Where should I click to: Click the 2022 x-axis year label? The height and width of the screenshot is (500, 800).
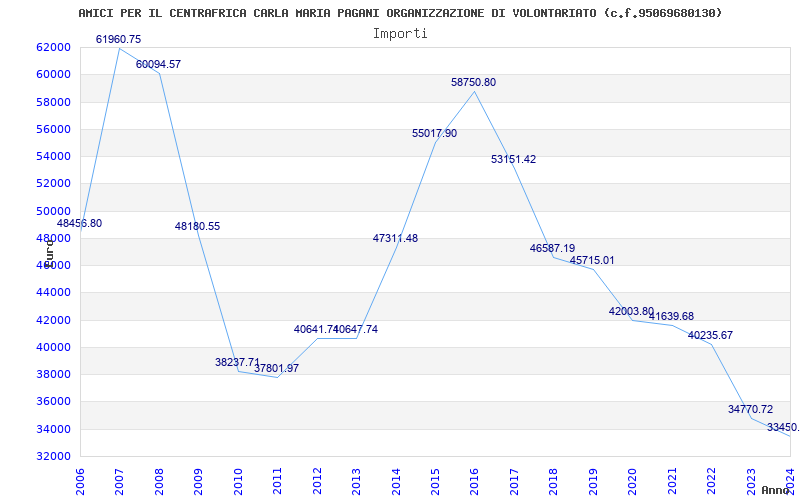(x=711, y=480)
